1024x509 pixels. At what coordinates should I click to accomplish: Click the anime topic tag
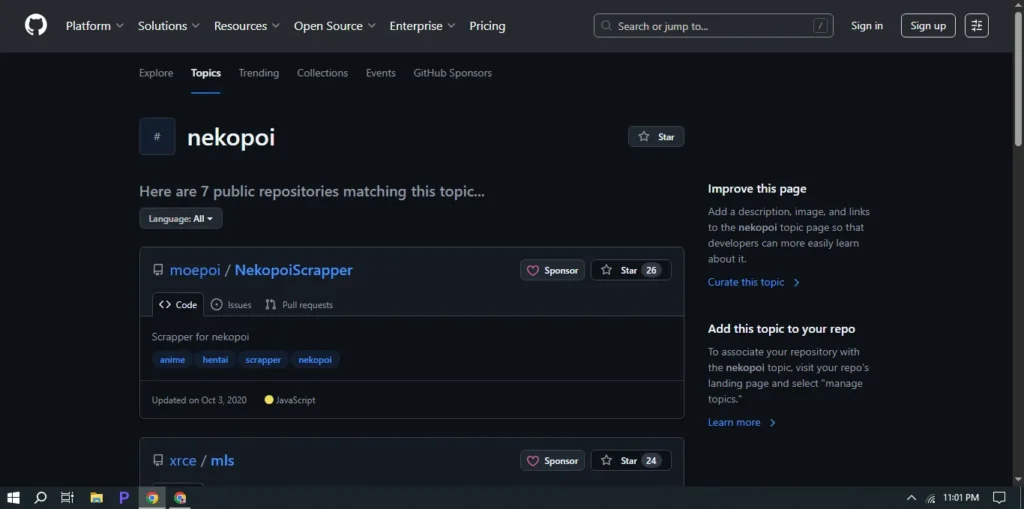coord(172,360)
